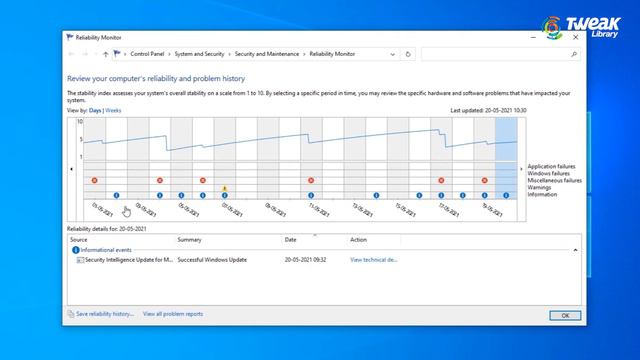Select the red failure icon on 06-05-2021

(203, 180)
